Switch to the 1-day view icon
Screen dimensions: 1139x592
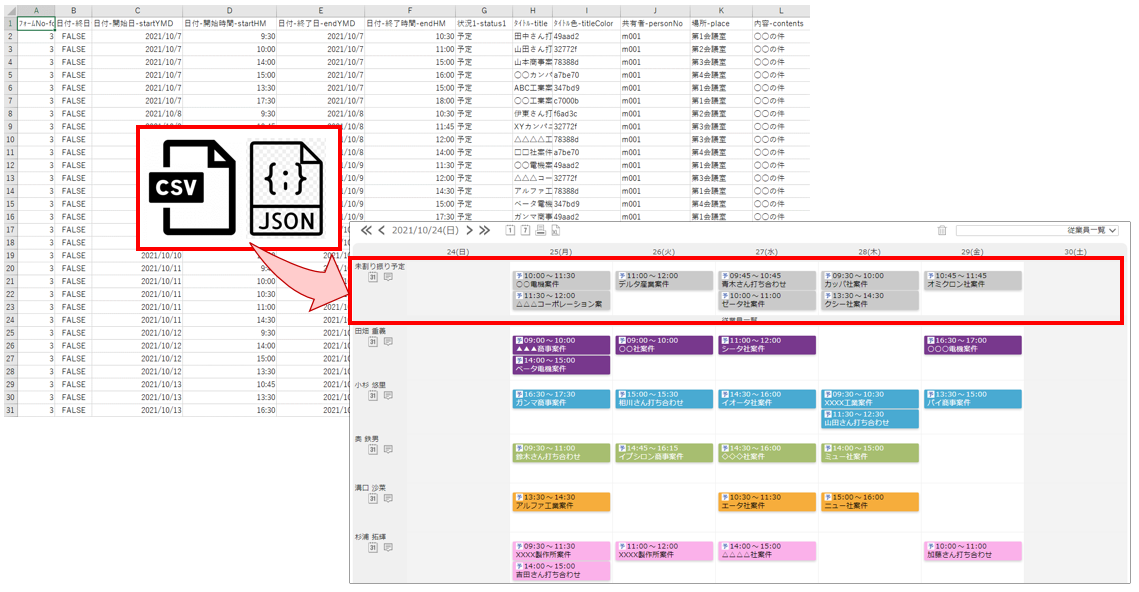point(510,230)
